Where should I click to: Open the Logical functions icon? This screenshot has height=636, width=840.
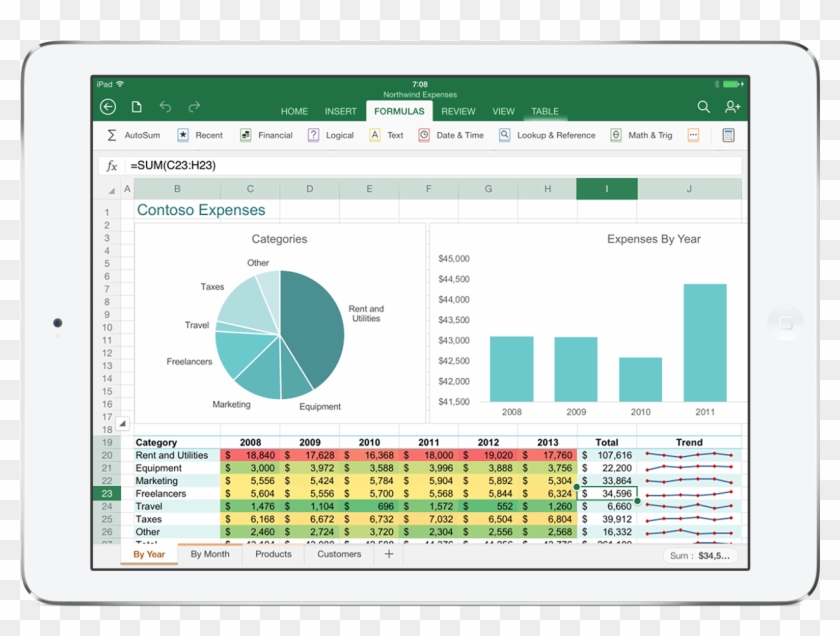[313, 135]
